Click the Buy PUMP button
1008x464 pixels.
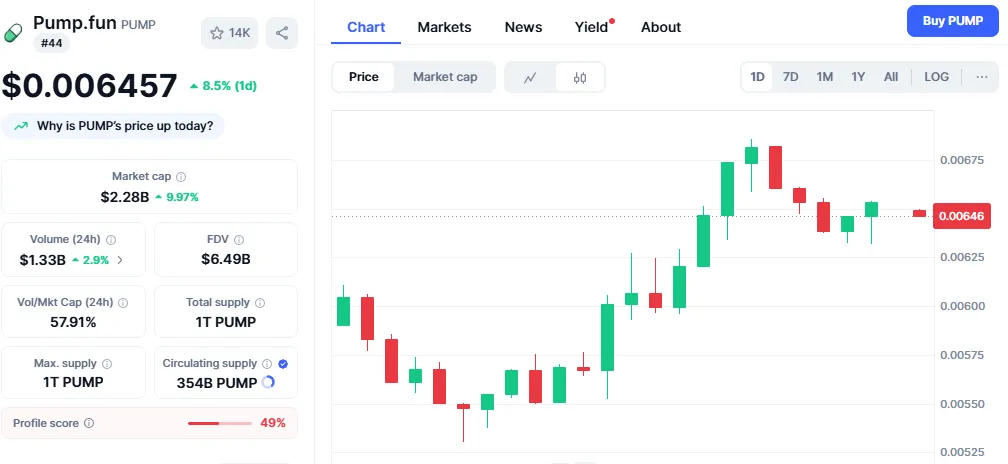pyautogui.click(x=952, y=21)
